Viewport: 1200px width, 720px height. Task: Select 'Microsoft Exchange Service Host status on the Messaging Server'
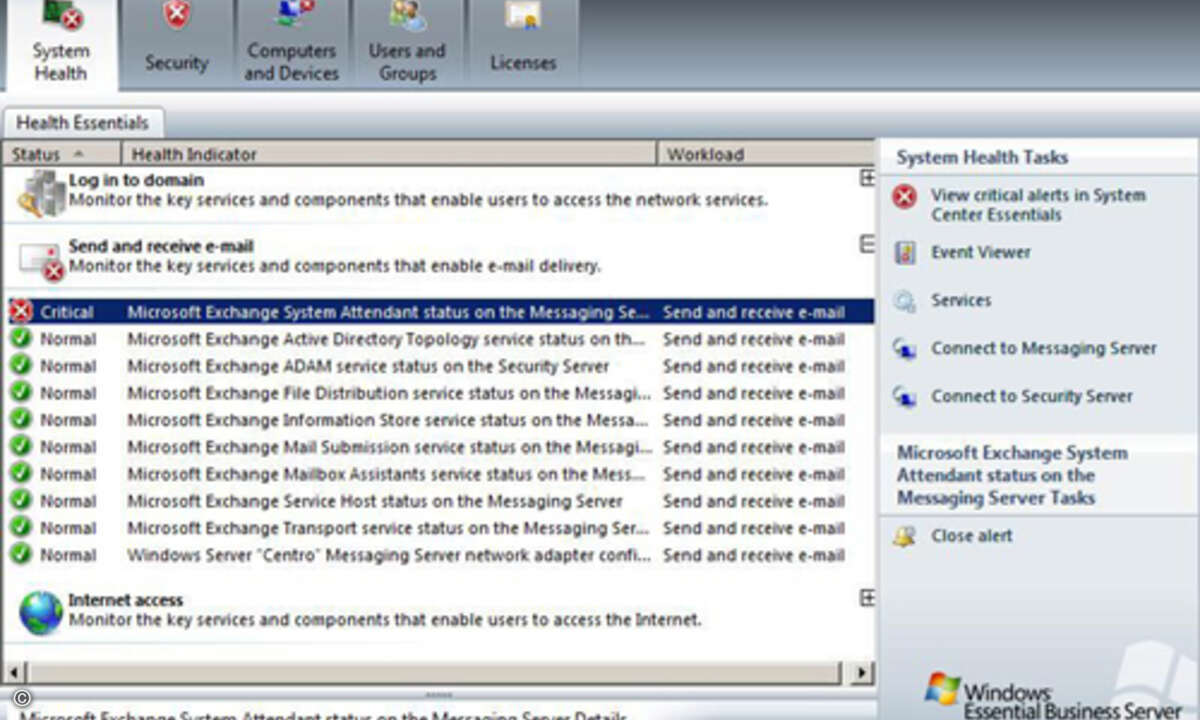coord(375,501)
